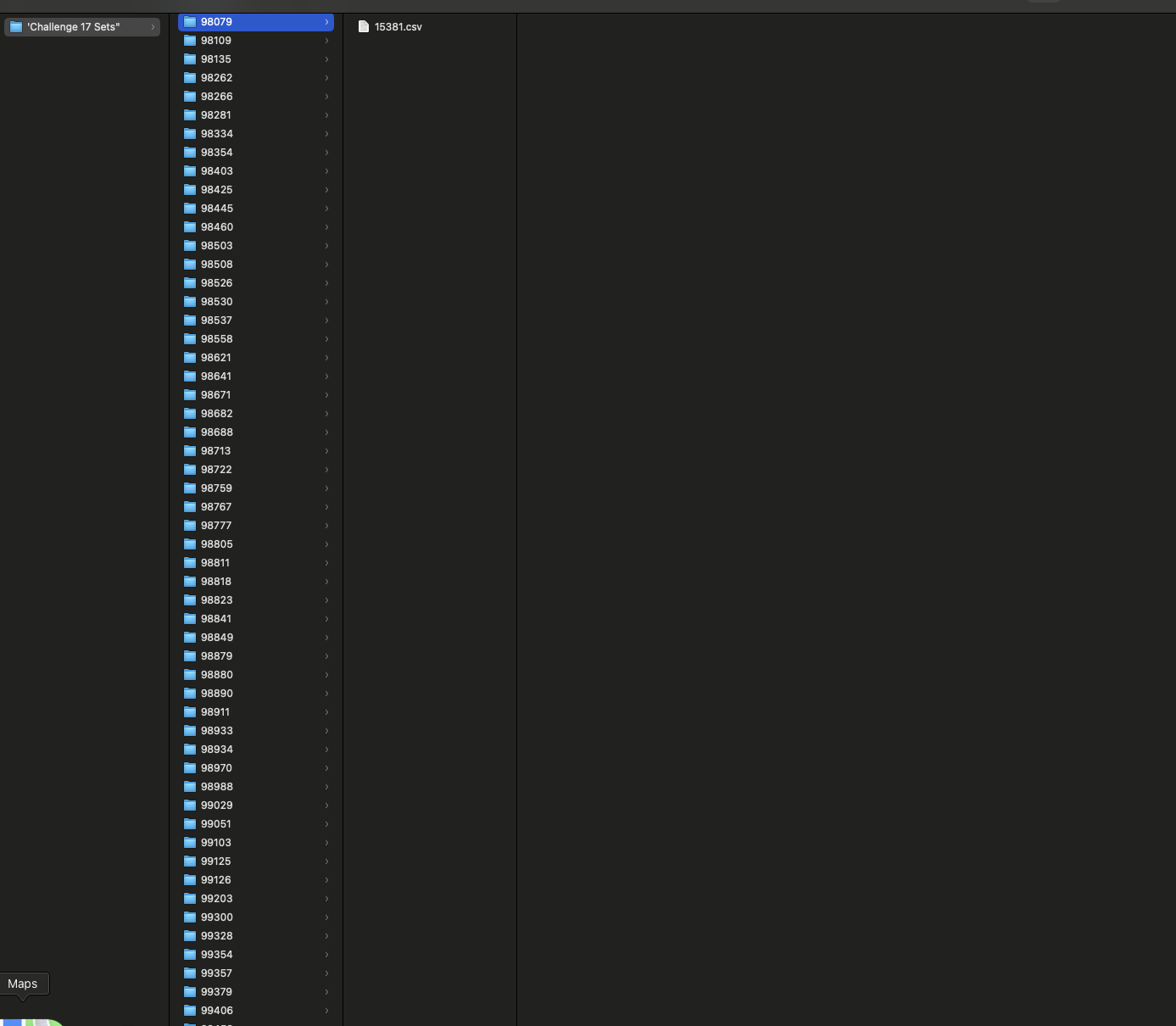Image resolution: width=1176 pixels, height=1026 pixels.
Task: Click the 99203 folder icon
Action: [x=190, y=899]
